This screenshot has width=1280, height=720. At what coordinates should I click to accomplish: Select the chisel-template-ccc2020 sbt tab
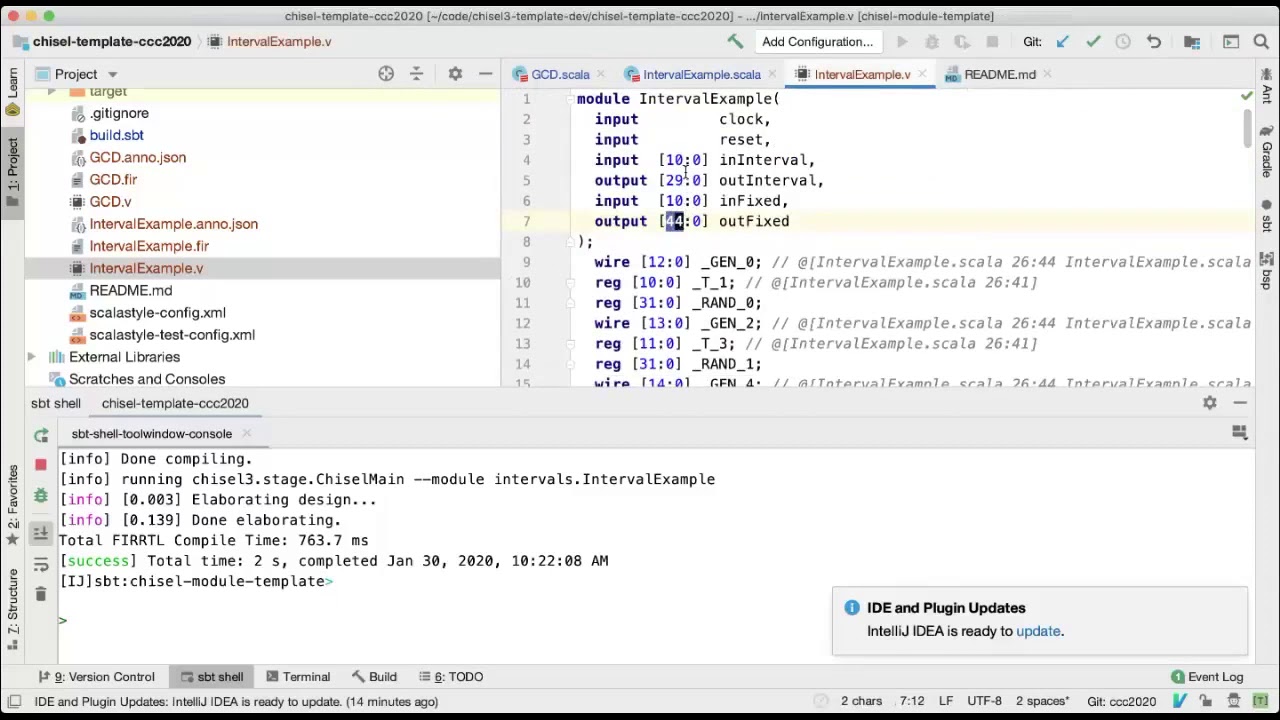[x=175, y=403]
